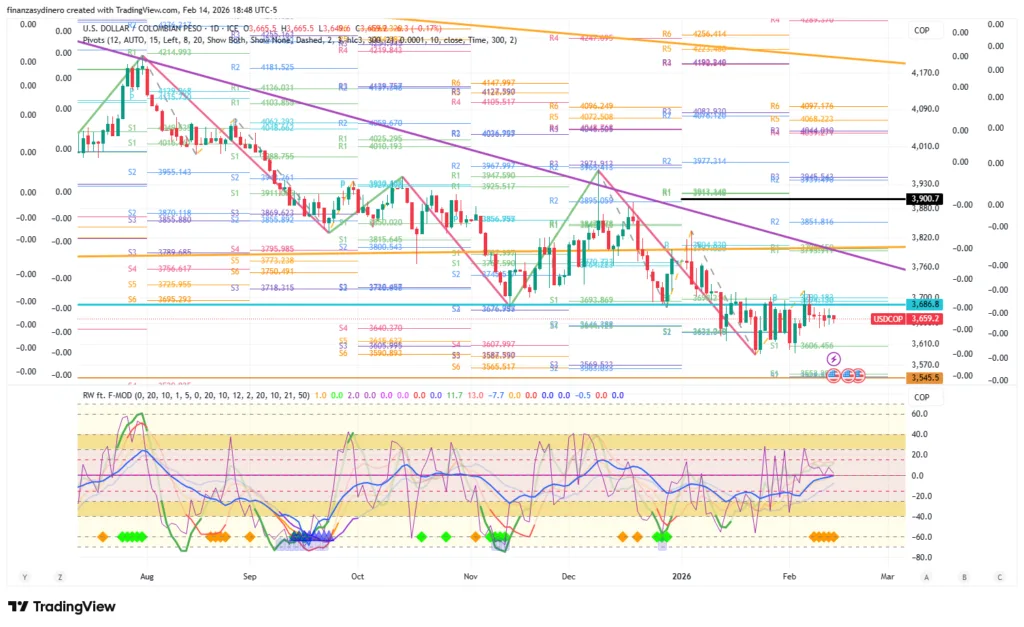1024x627 pixels.
Task: Open the COP currency selector on price chart
Action: pyautogui.click(x=922, y=31)
